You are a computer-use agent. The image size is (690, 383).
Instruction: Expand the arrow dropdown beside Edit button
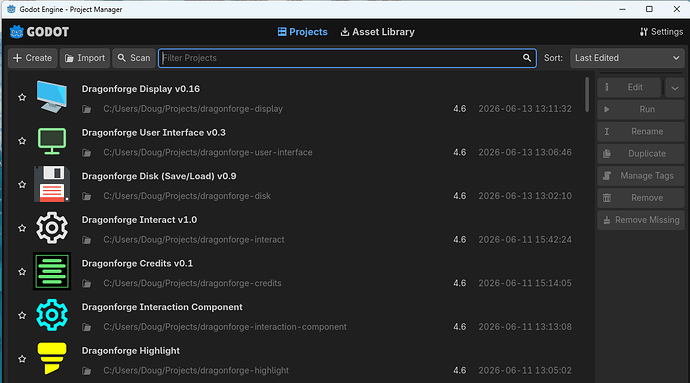(675, 88)
